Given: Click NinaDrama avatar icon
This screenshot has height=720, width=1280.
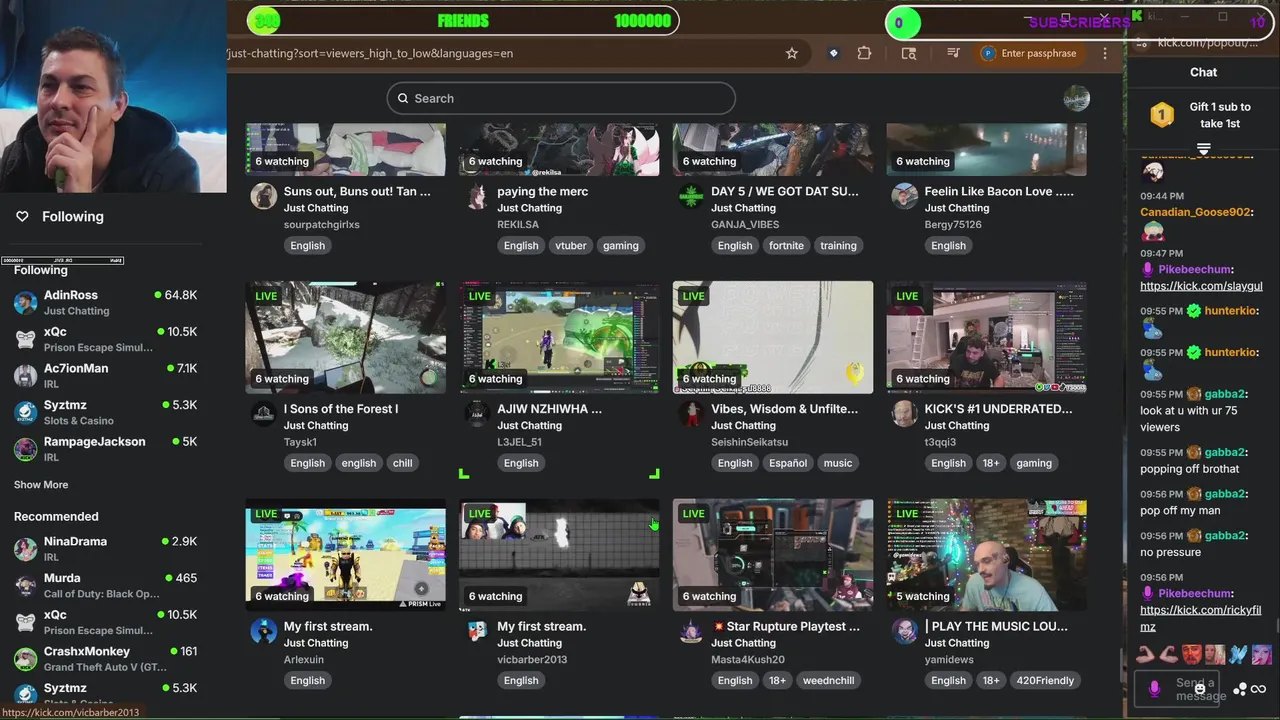Looking at the screenshot, I should [x=26, y=548].
